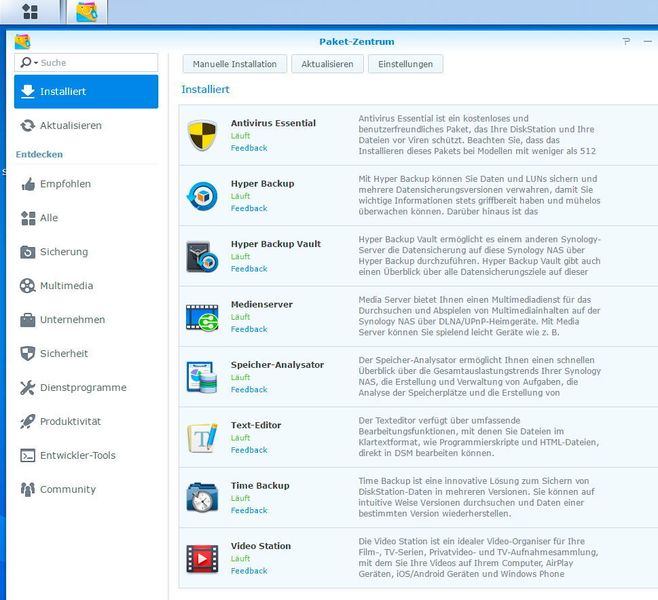Click Feedback link under Time Backup
Screen dimensions: 658x600
(249, 511)
